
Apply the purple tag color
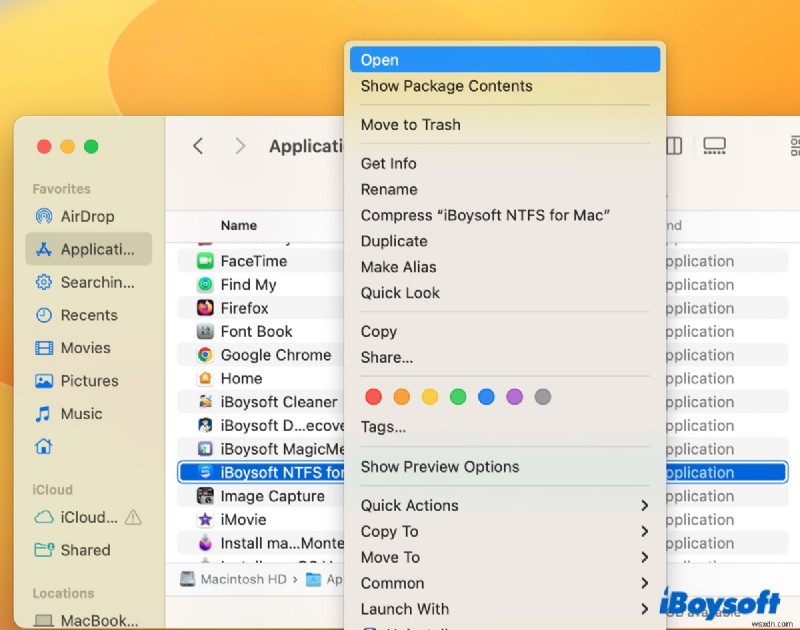514,396
